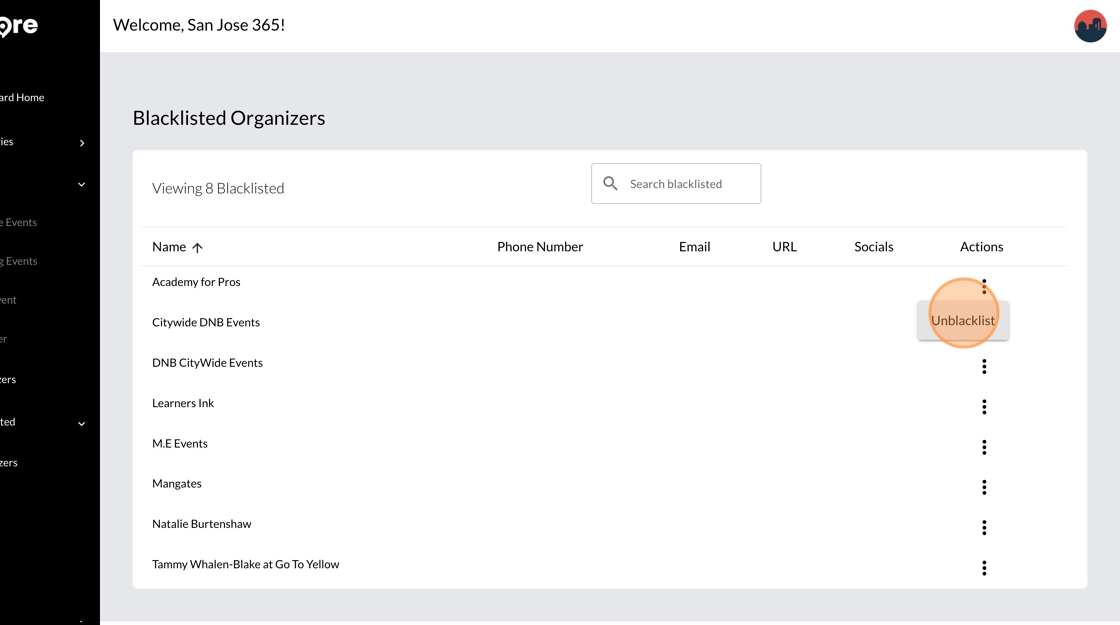Open actions menu for Learners Ink
Image resolution: width=1120 pixels, height=625 pixels.
pyautogui.click(x=984, y=407)
